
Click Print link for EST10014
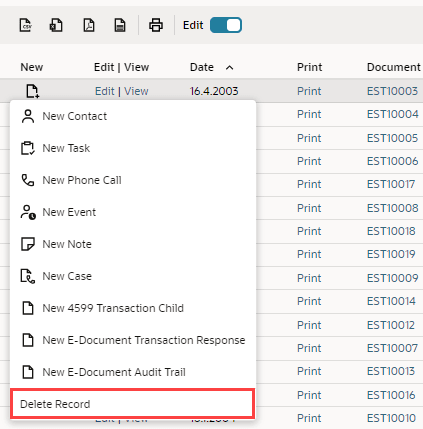[309, 301]
